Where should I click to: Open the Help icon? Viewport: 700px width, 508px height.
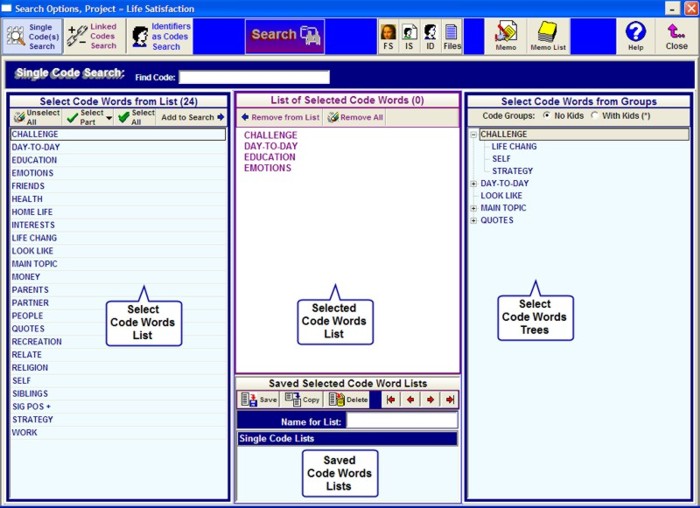pos(635,36)
